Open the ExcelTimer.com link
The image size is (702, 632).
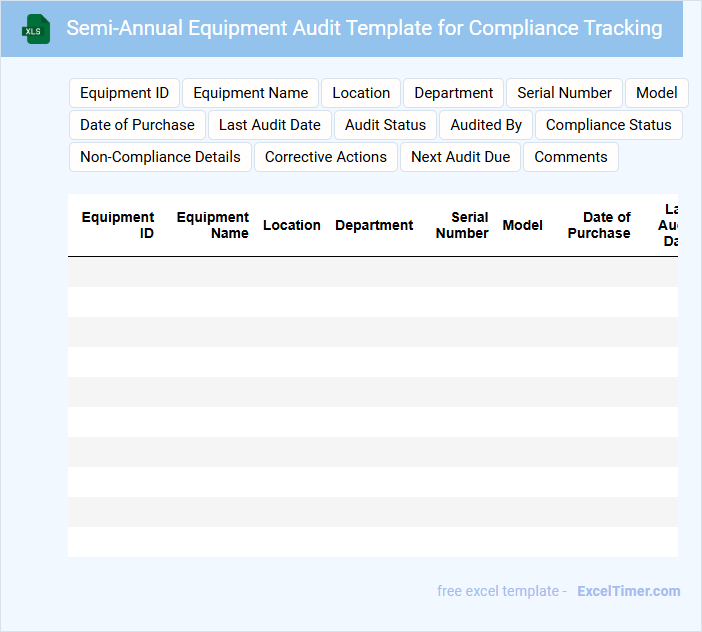tap(628, 591)
